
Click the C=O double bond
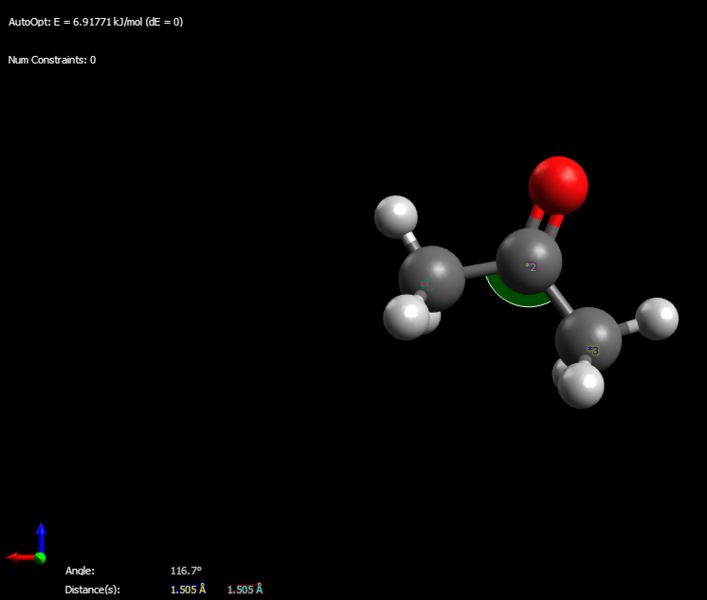click(546, 219)
